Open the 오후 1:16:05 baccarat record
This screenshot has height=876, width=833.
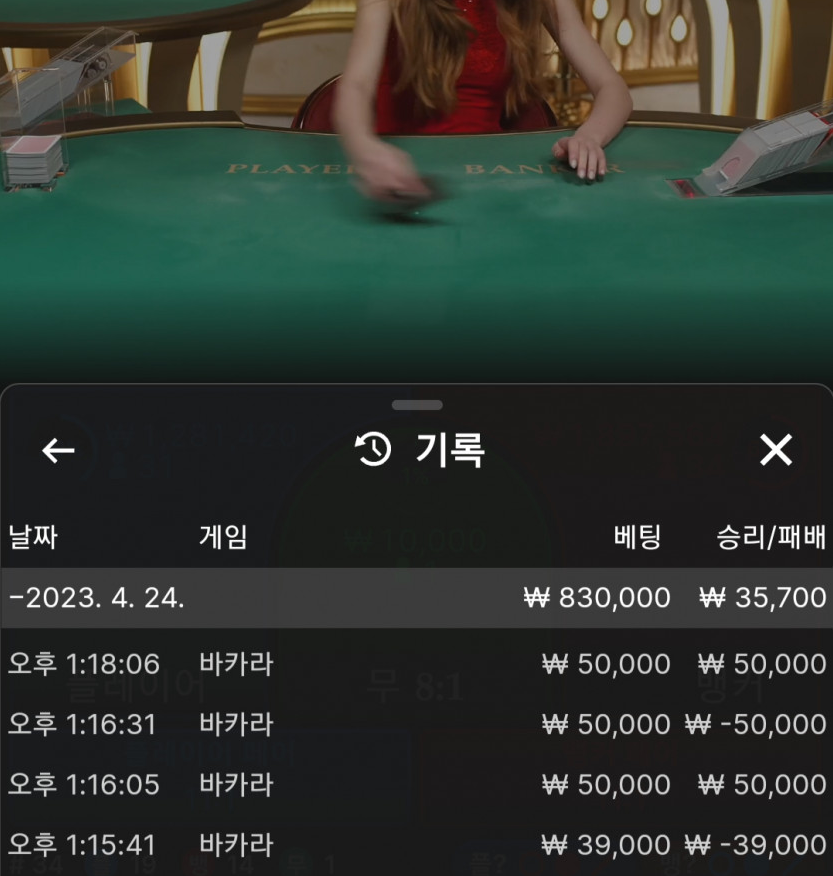point(416,784)
